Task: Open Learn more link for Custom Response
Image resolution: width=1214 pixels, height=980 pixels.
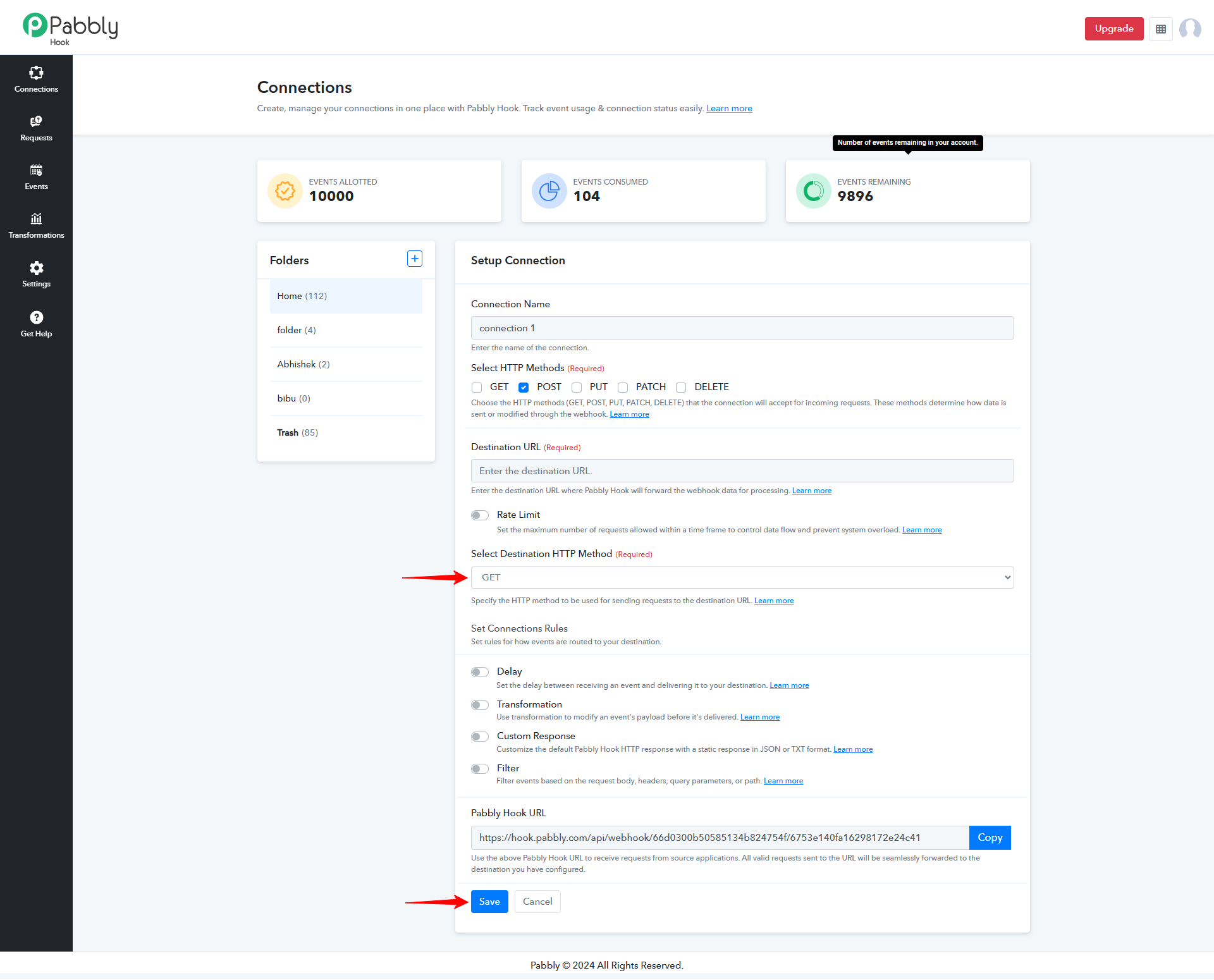Action: click(x=853, y=750)
